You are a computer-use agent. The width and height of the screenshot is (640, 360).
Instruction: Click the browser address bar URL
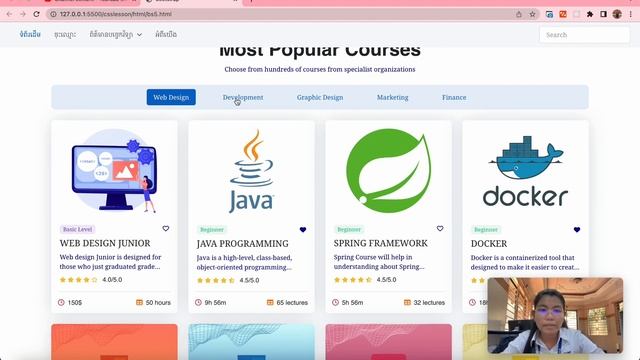pos(116,14)
